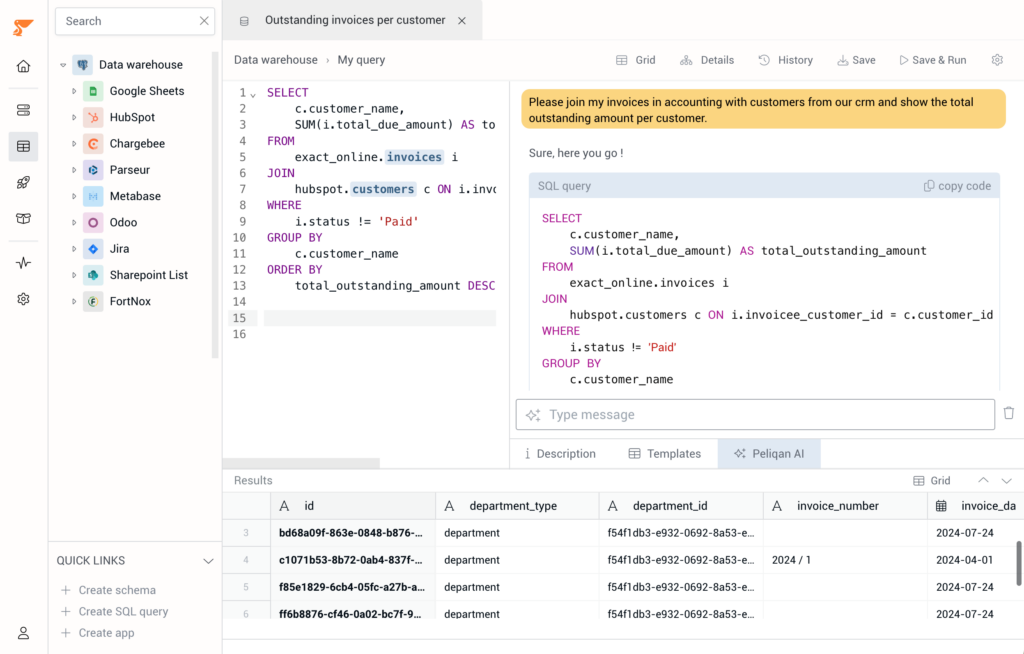Switch to the Templates tab

[664, 454]
